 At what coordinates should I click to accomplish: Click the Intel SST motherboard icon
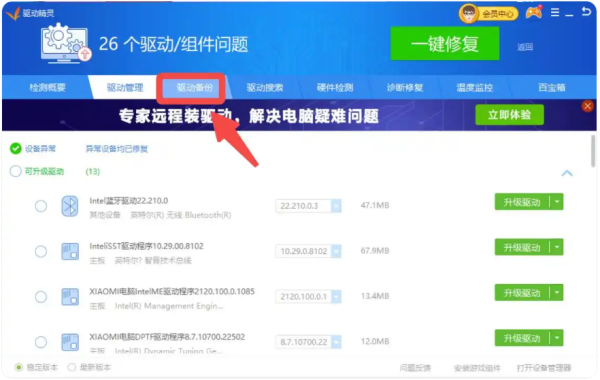[x=70, y=251]
